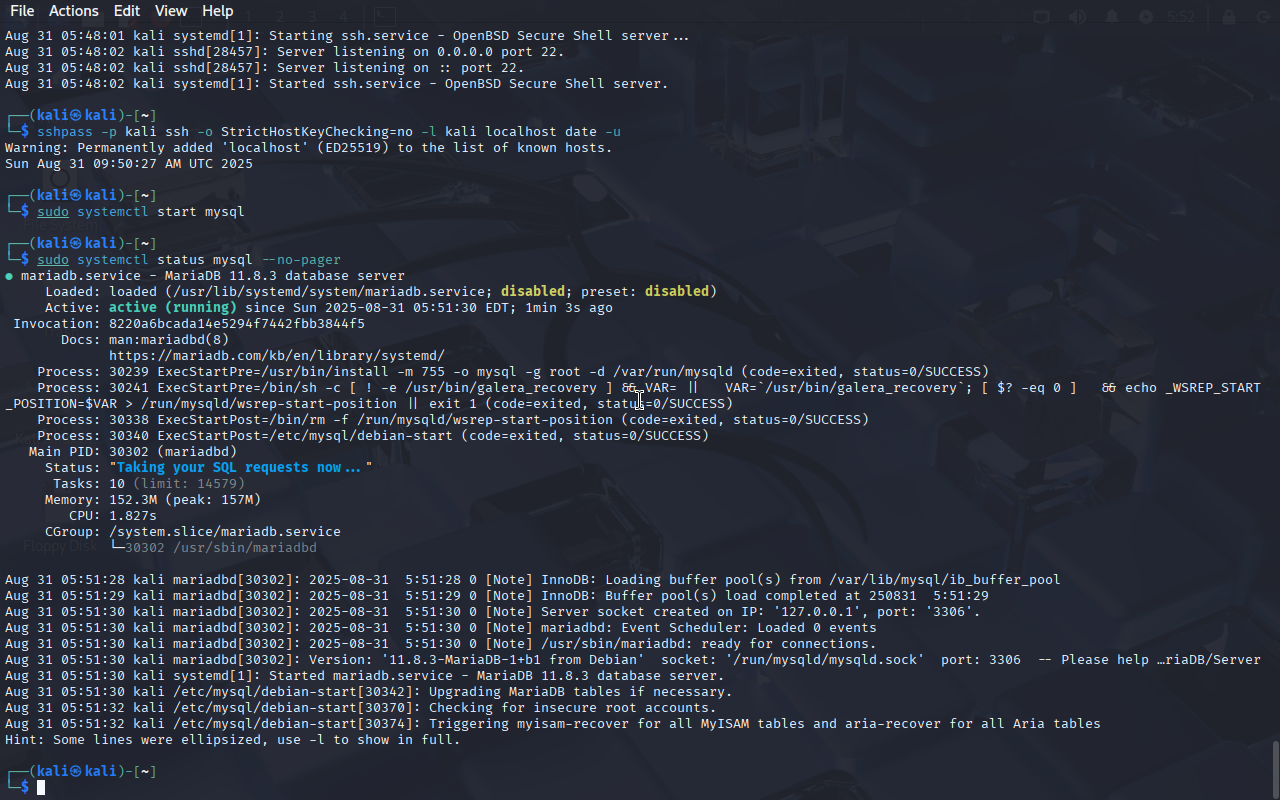The image size is (1280, 800).
Task: Click 'Started ssh.service - OpenBSD Secure Shell server' line
Action: [x=337, y=84]
